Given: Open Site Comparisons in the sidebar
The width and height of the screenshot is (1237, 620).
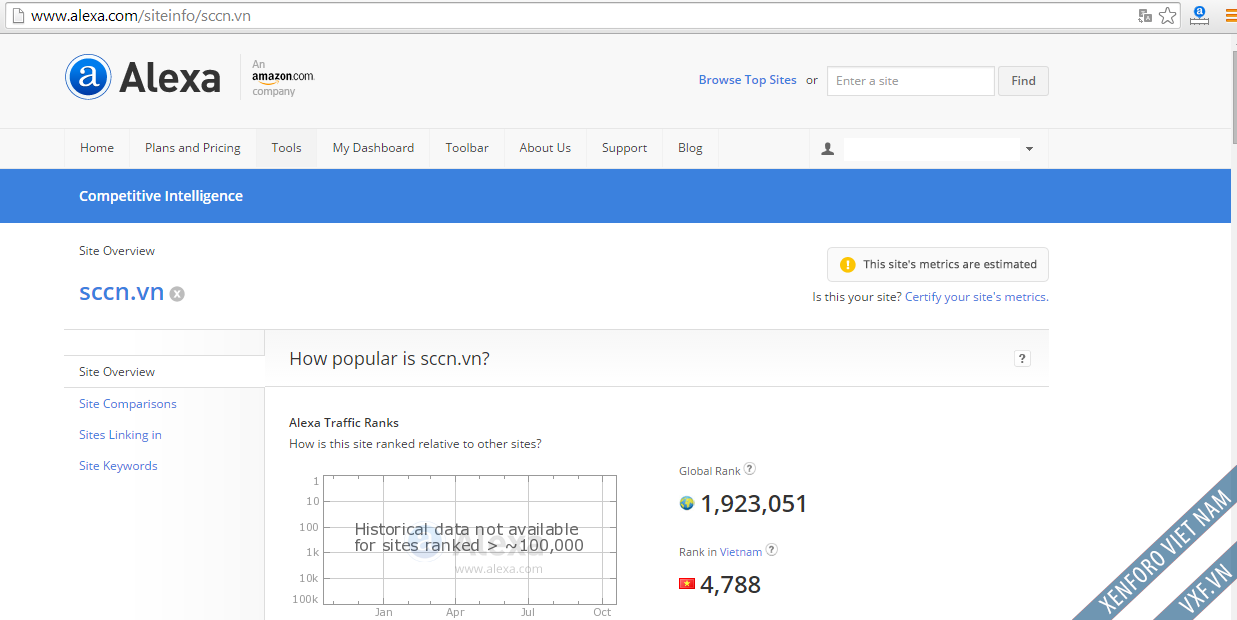Looking at the screenshot, I should pyautogui.click(x=128, y=404).
